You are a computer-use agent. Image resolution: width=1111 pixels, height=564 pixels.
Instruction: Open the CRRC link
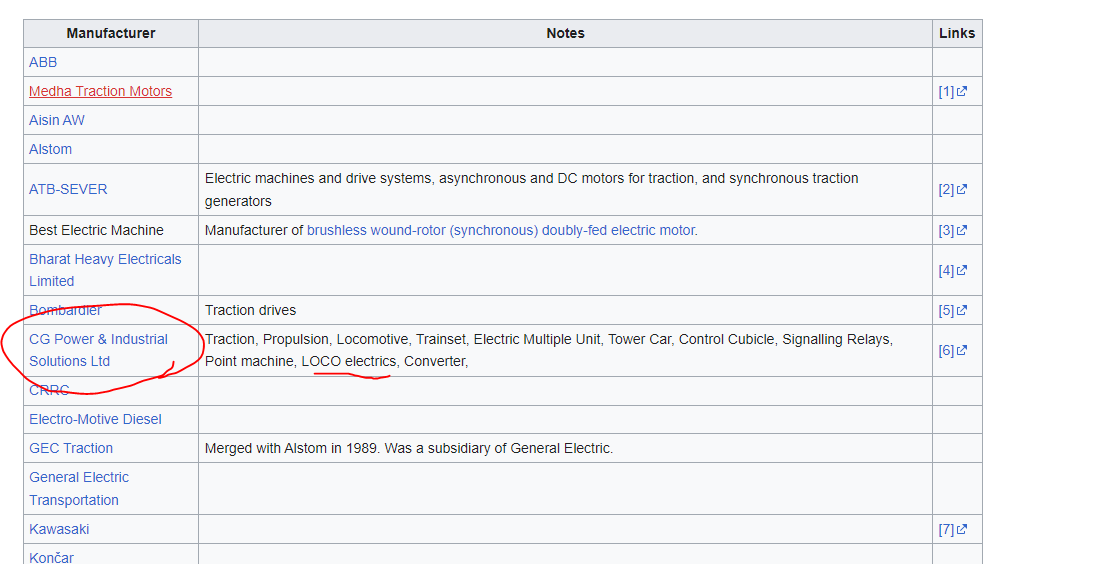coord(49,390)
